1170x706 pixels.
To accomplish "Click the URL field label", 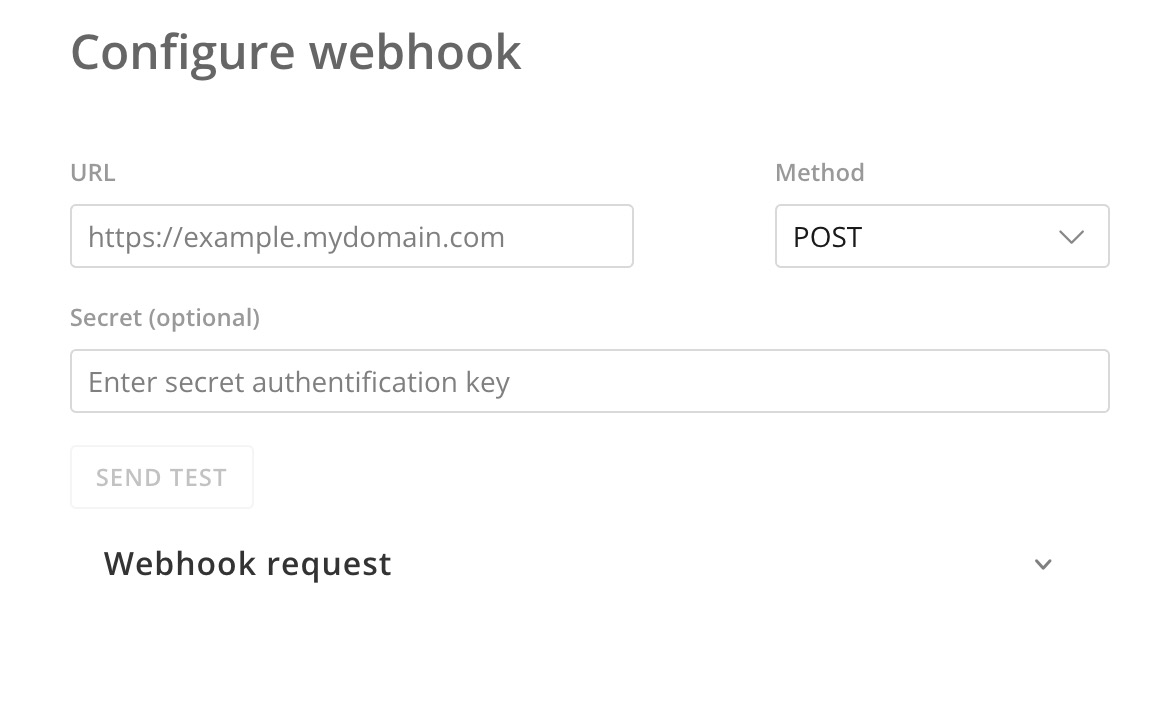I will [93, 172].
